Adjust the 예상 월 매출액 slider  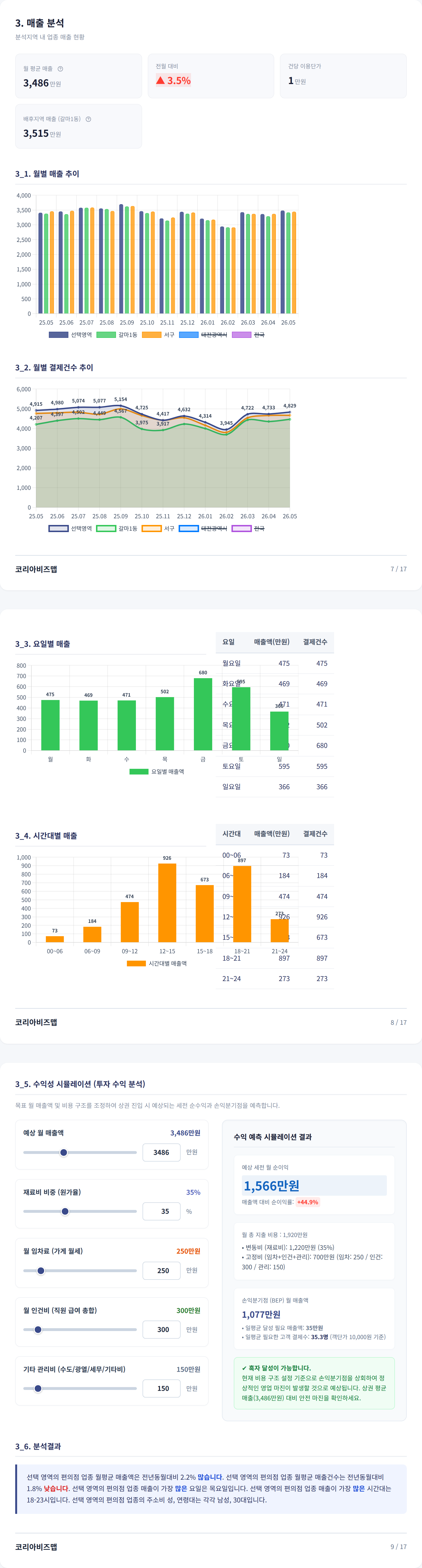(80, 1152)
